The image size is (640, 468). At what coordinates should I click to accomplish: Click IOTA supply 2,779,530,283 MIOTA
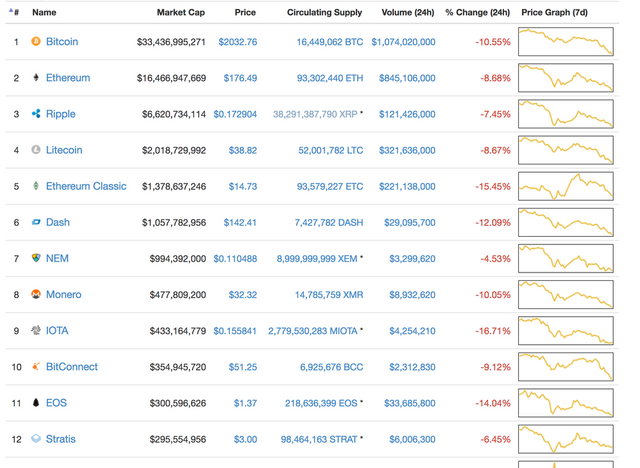coord(313,331)
